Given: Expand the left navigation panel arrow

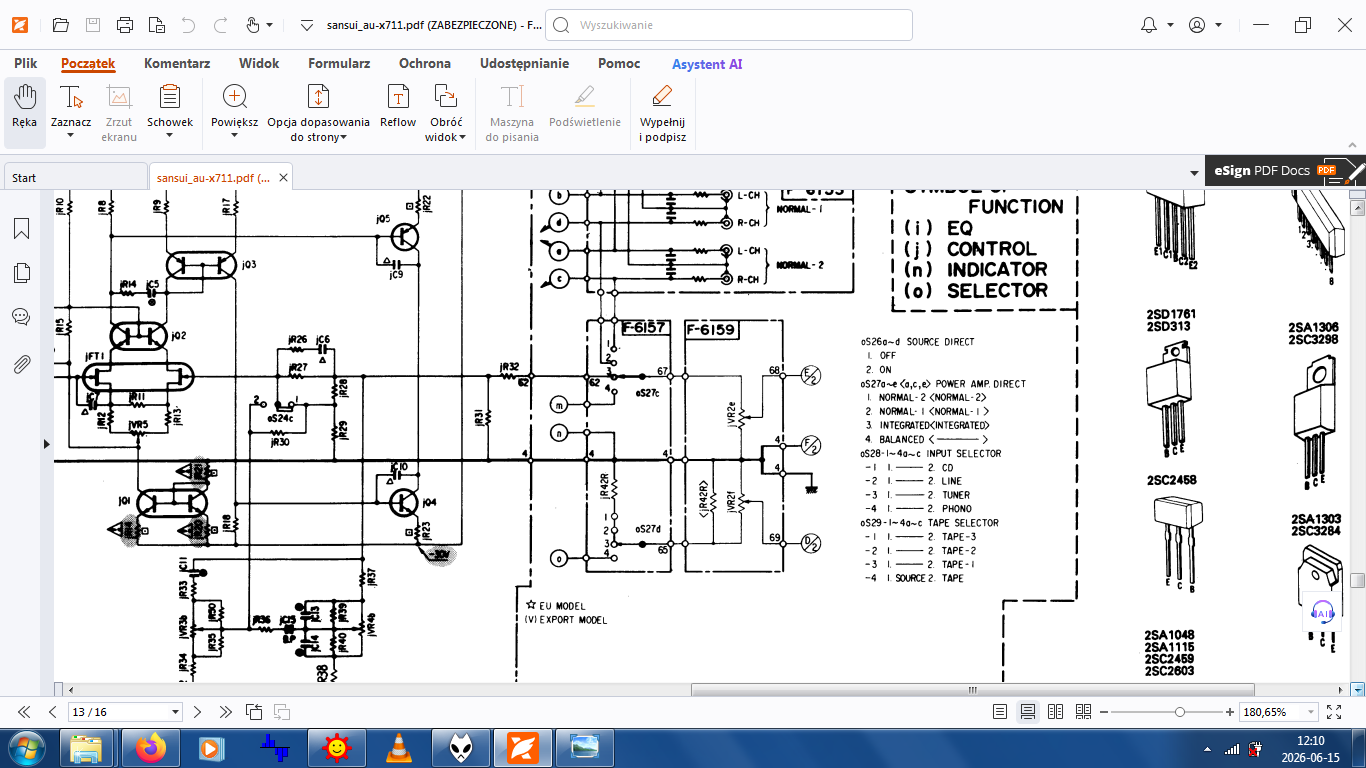Looking at the screenshot, I should pos(46,442).
